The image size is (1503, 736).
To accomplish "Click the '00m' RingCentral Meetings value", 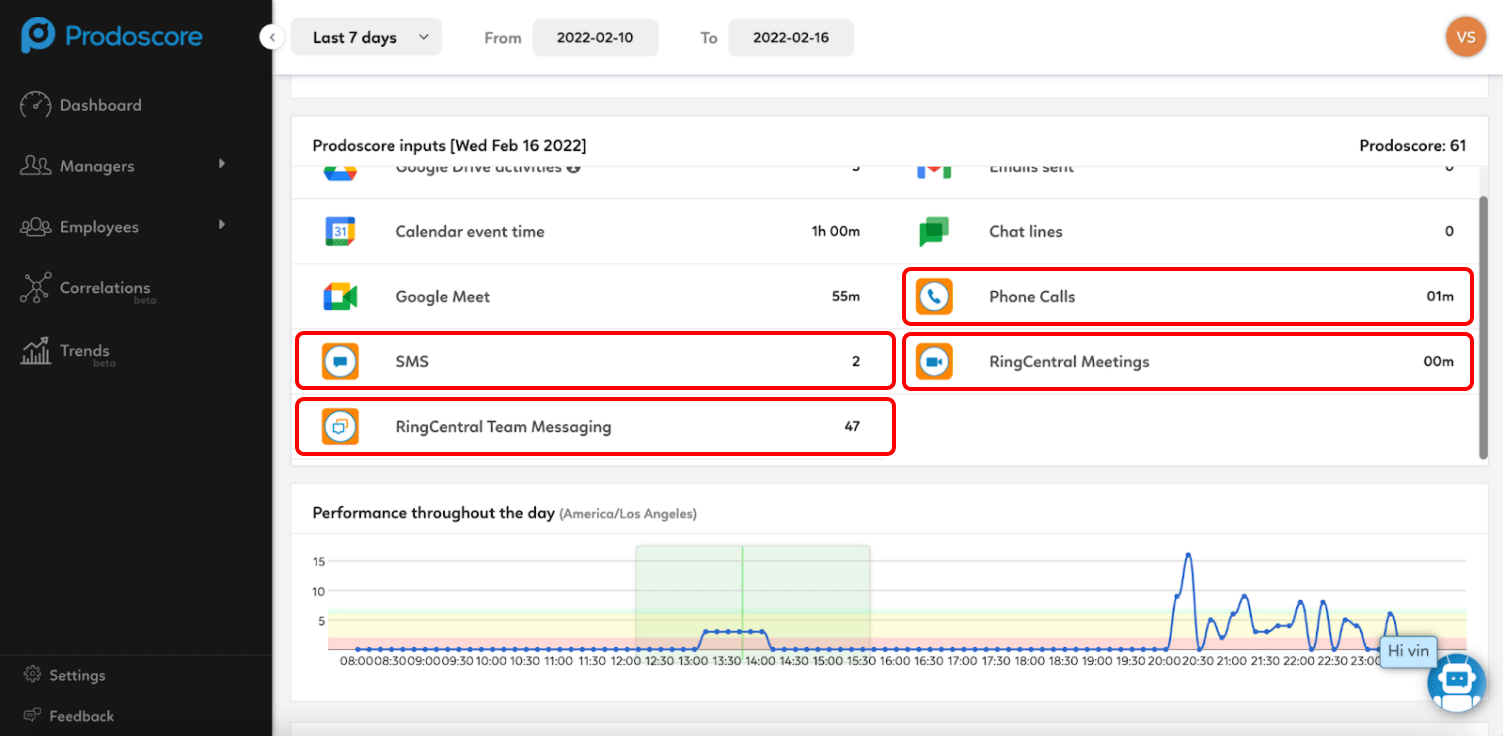I will tap(1439, 361).
